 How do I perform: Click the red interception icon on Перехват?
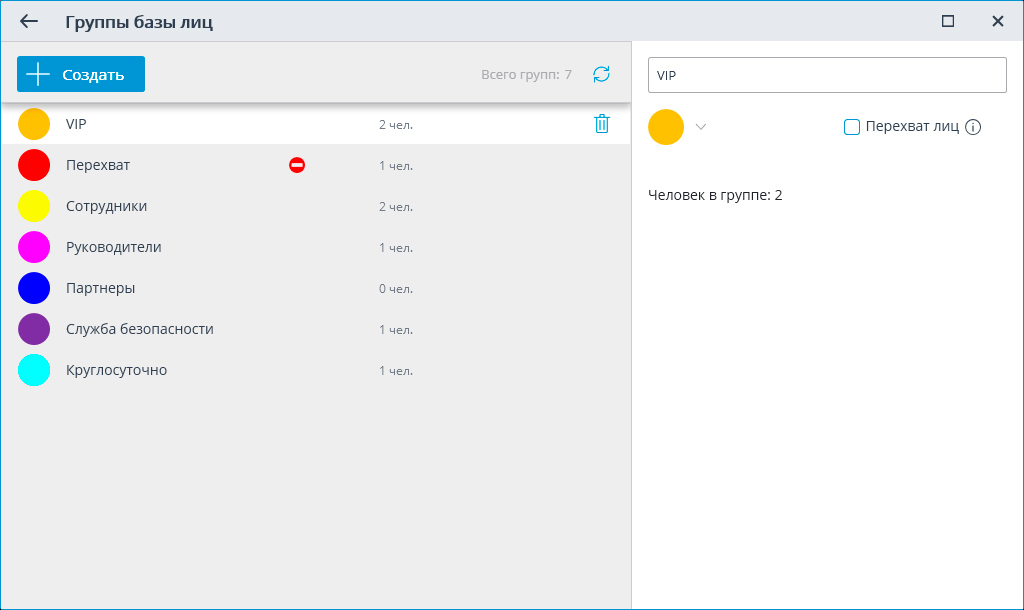[x=297, y=165]
